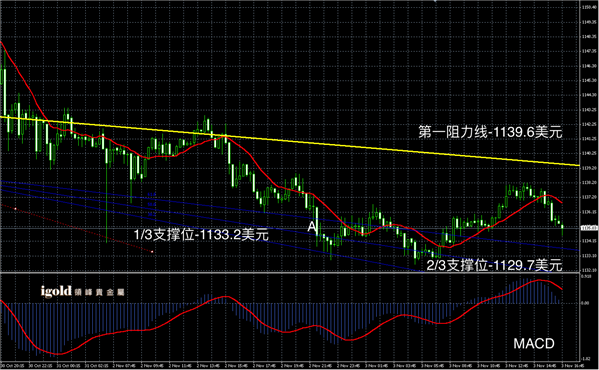Click the letter A marker on chart

tap(312, 227)
